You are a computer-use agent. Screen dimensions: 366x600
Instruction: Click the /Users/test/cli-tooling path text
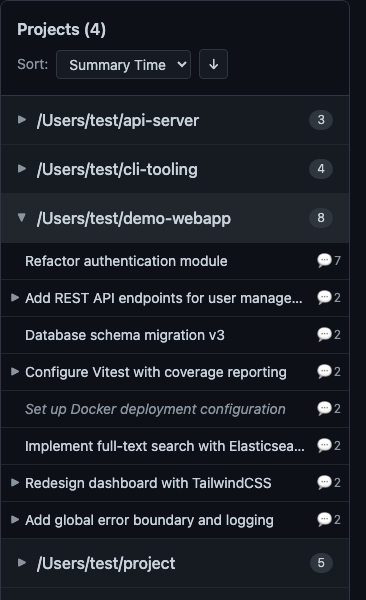coord(117,170)
